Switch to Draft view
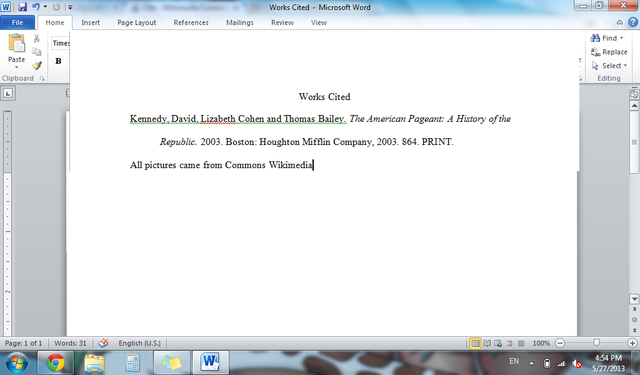Screen dimensions: 640x375 coord(521,344)
